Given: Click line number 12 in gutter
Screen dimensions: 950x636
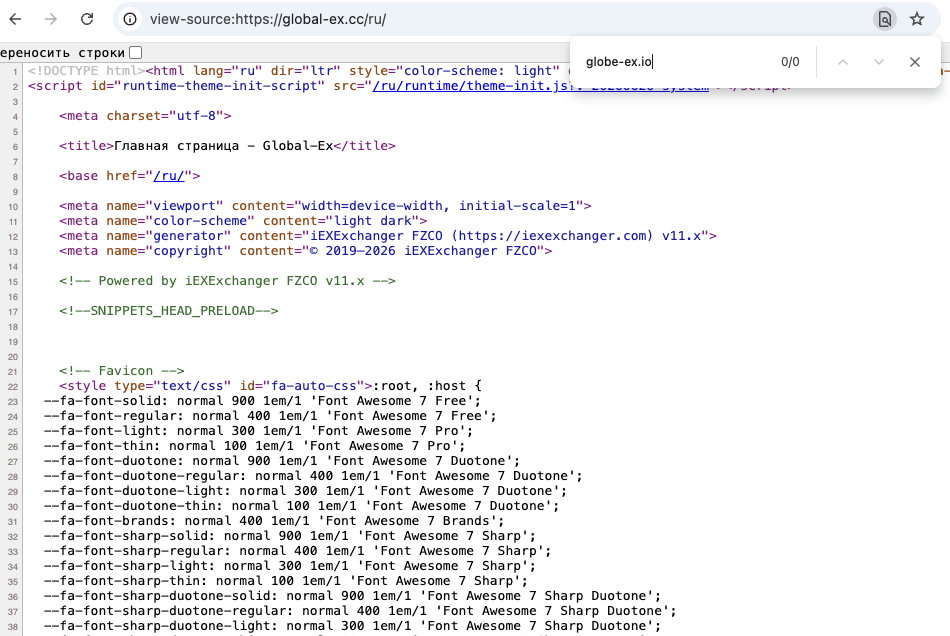Looking at the screenshot, I should 13,237.
